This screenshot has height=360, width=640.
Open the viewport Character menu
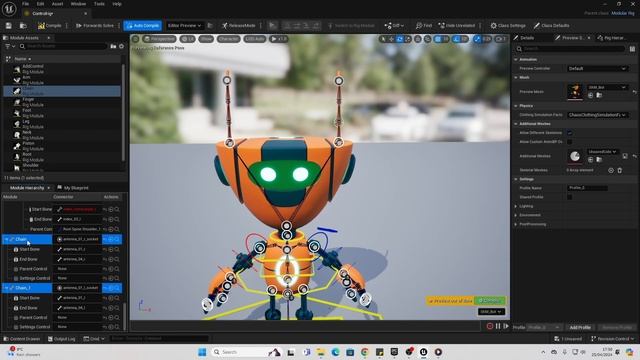(x=228, y=39)
